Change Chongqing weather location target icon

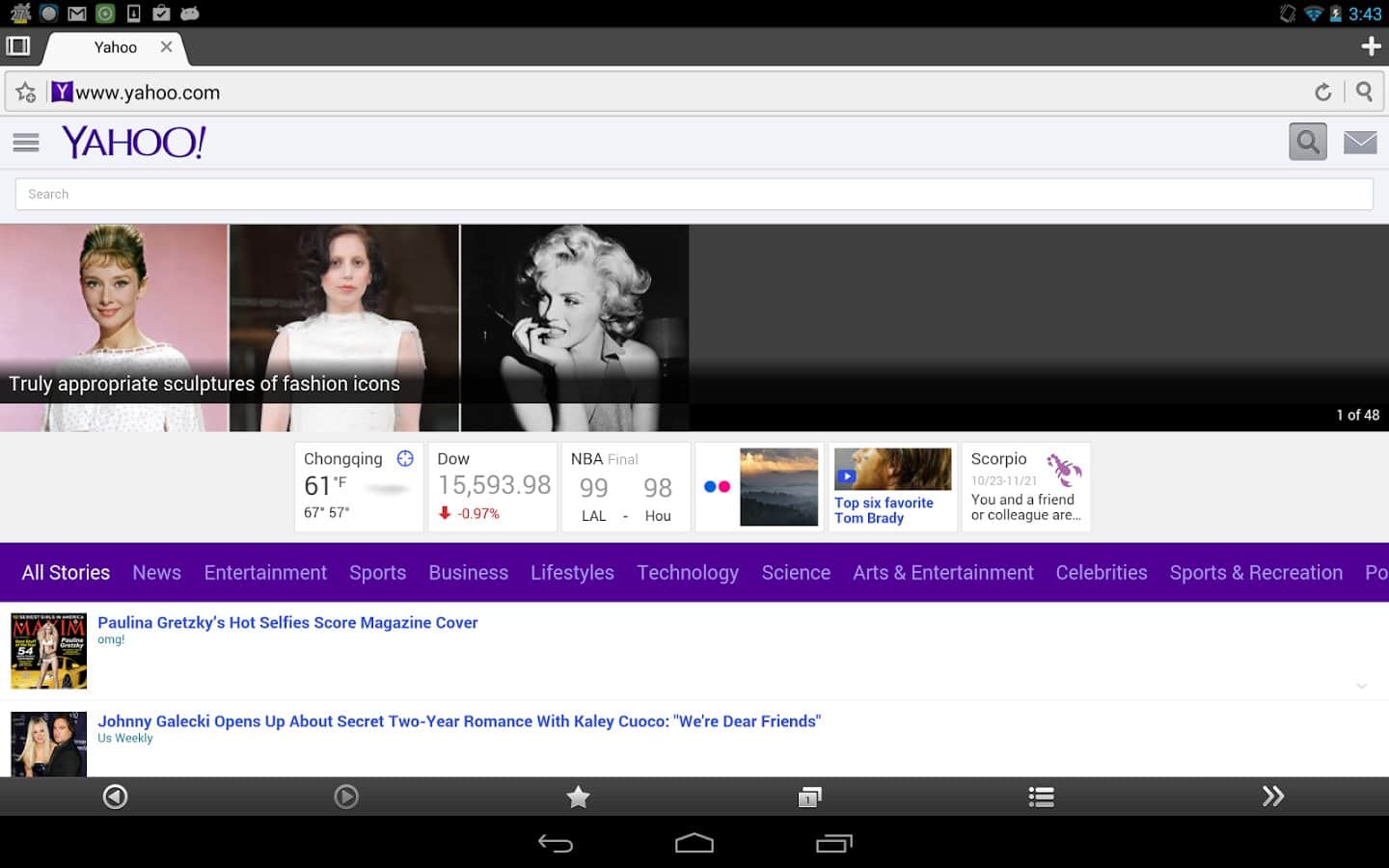[x=405, y=459]
